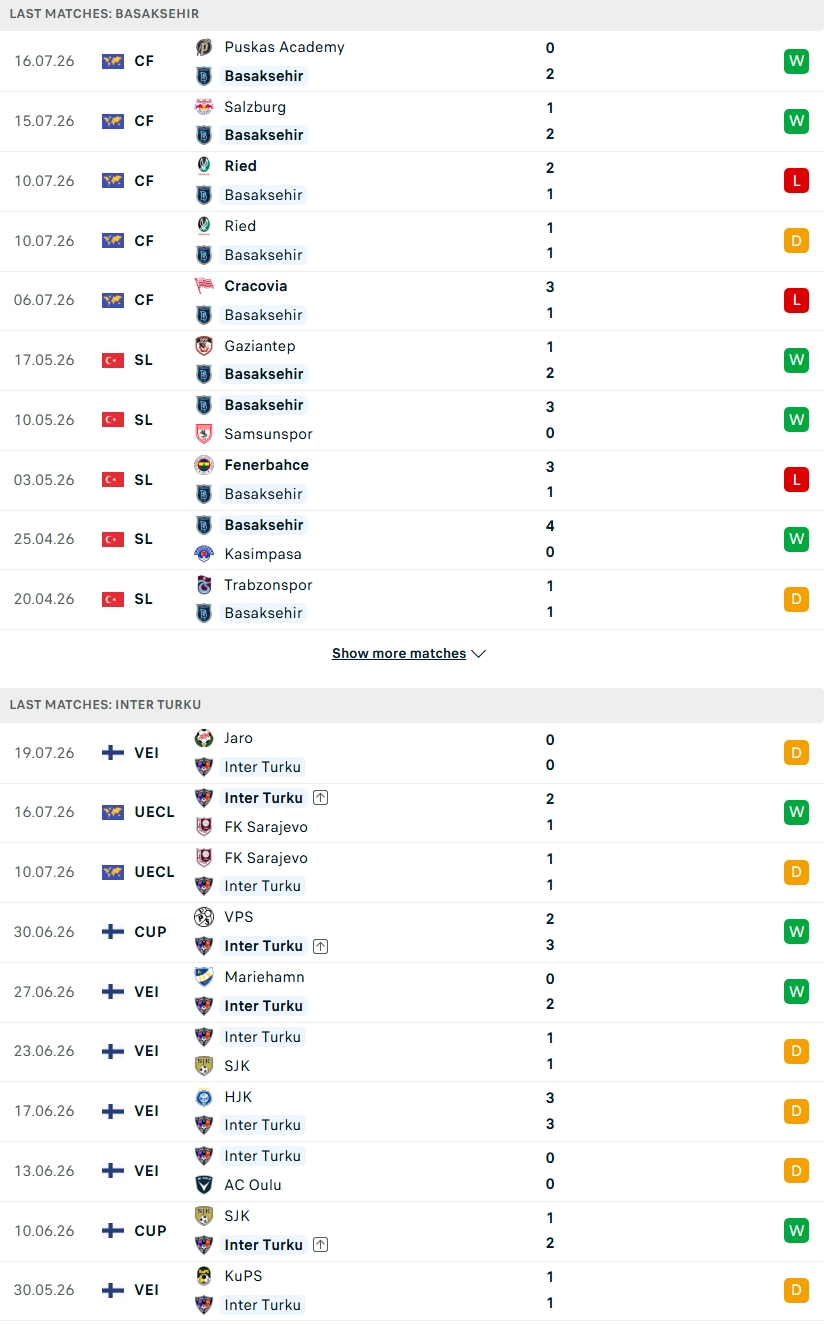Screen dimensions: 826x1324
Task: Click the Finnish flag for Jaro match
Action: tap(113, 753)
